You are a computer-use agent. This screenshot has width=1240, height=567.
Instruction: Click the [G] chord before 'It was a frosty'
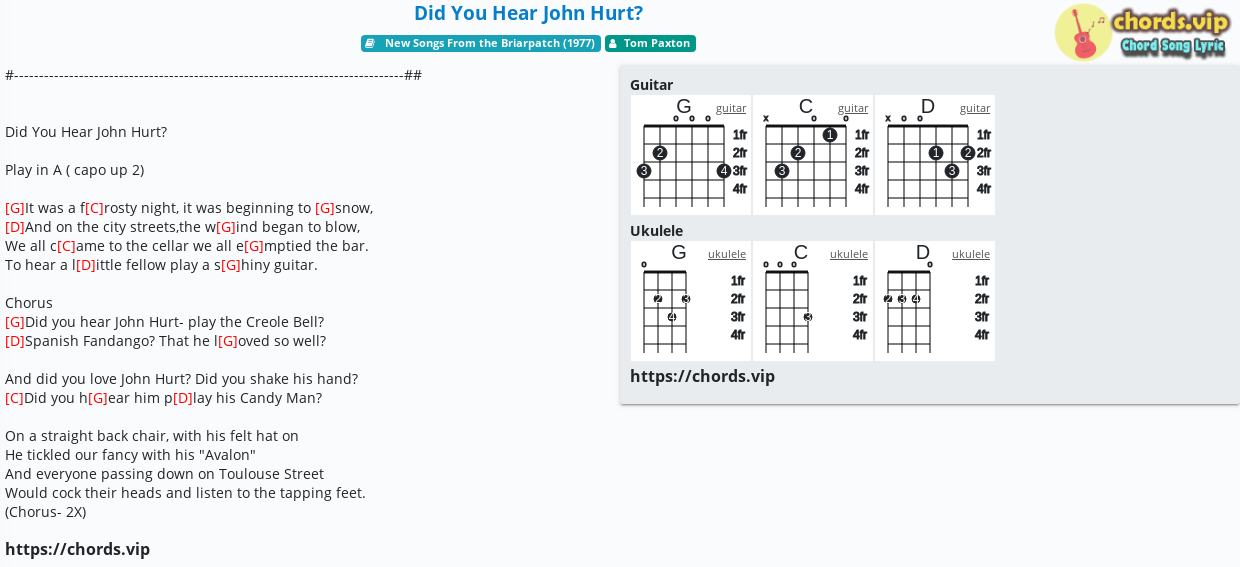(x=15, y=208)
